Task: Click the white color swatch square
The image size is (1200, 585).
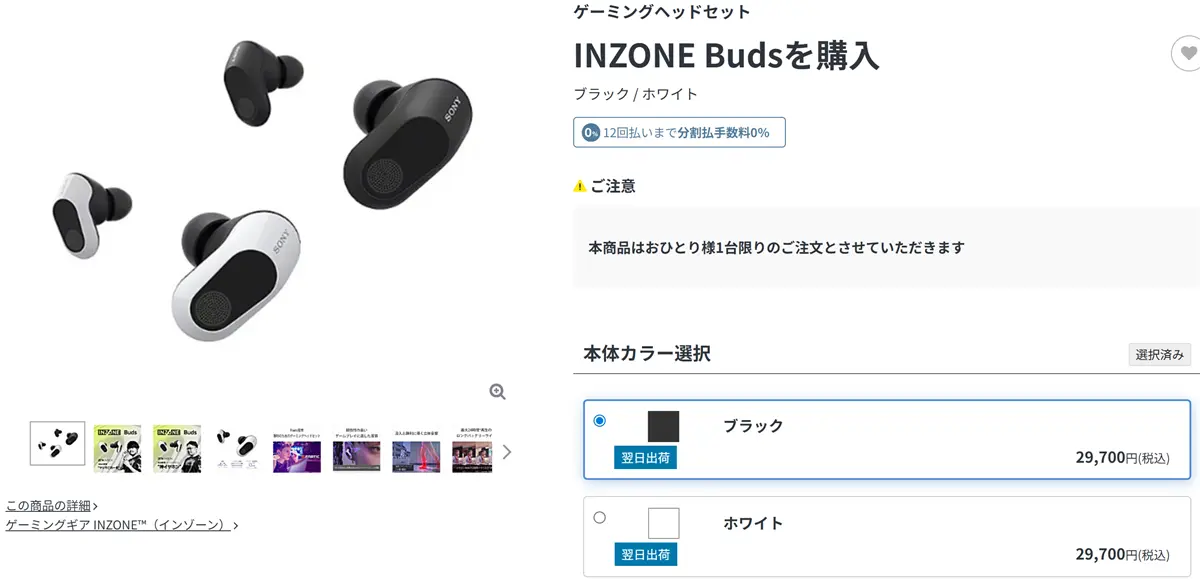Action: point(663,523)
